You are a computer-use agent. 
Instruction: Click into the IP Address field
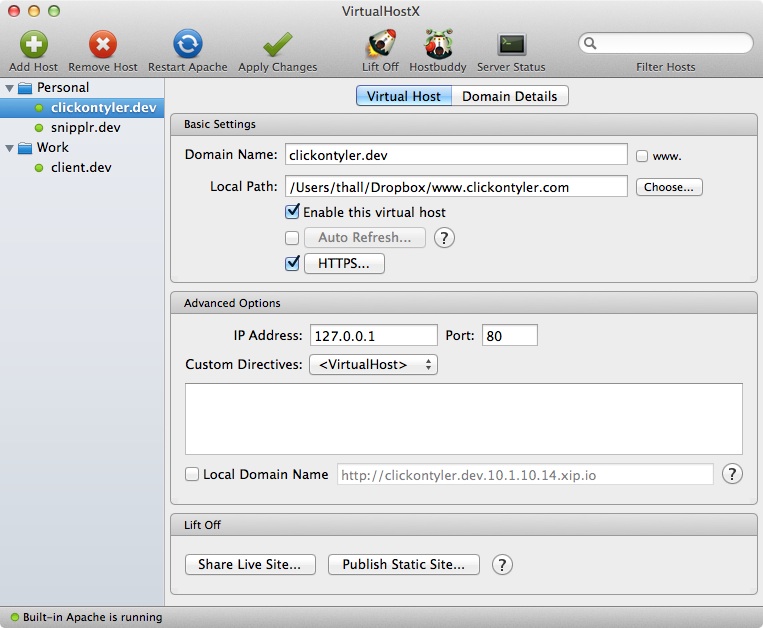[x=374, y=335]
